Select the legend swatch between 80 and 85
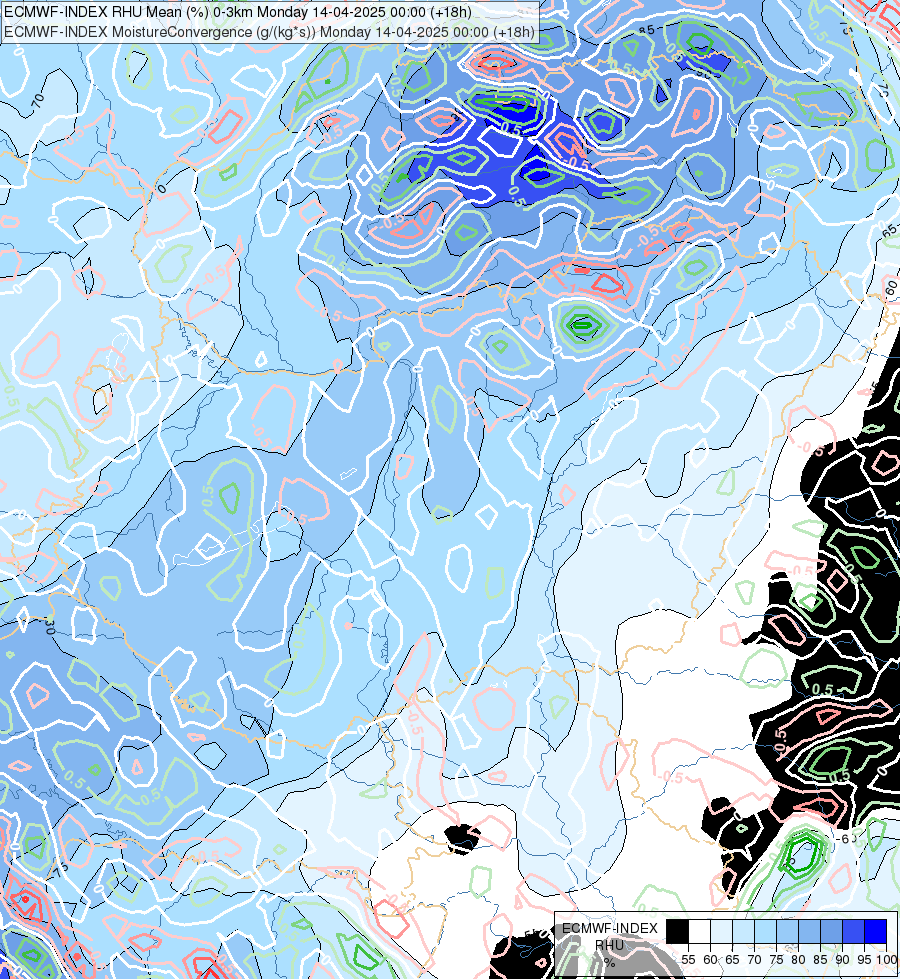The height and width of the screenshot is (979, 900). click(x=809, y=931)
